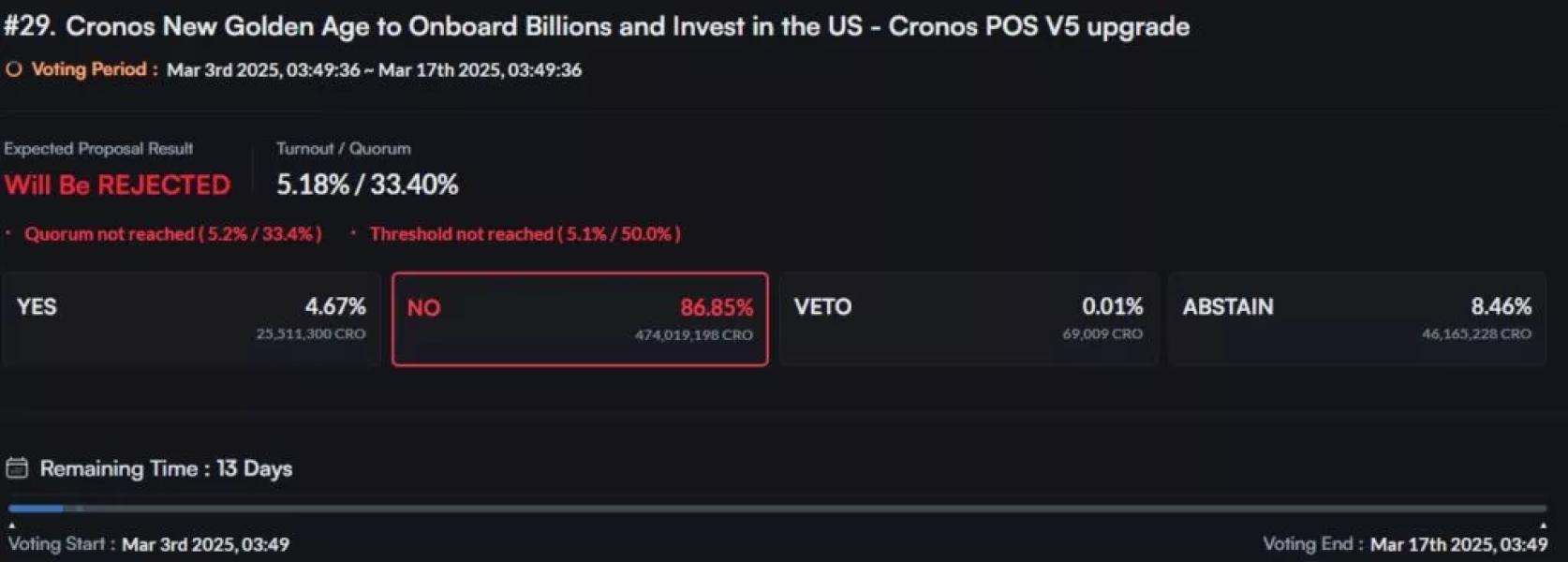Click the Voting Period date range text
Image resolution: width=1568 pixels, height=562 pixels.
click(x=374, y=70)
